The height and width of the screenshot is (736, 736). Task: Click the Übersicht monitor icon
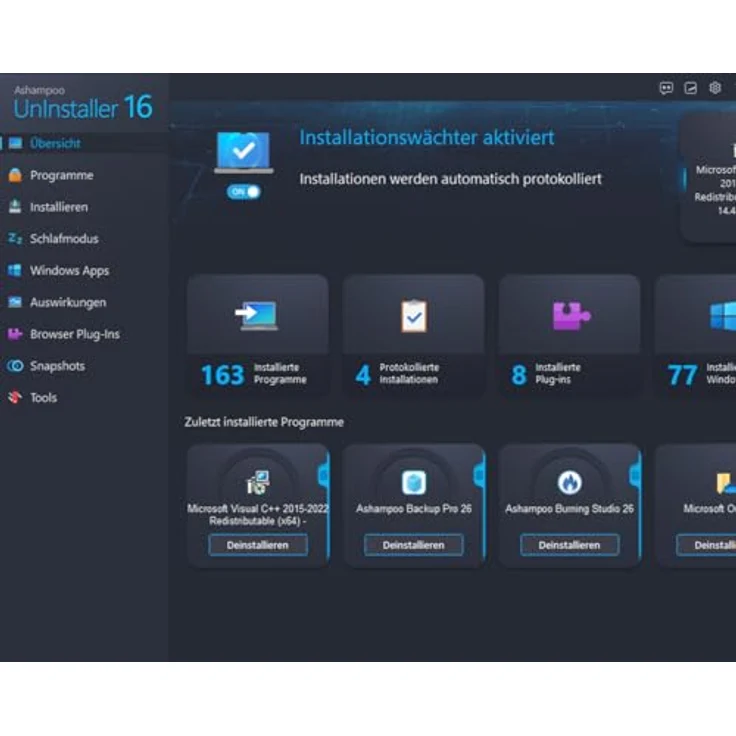(15, 143)
